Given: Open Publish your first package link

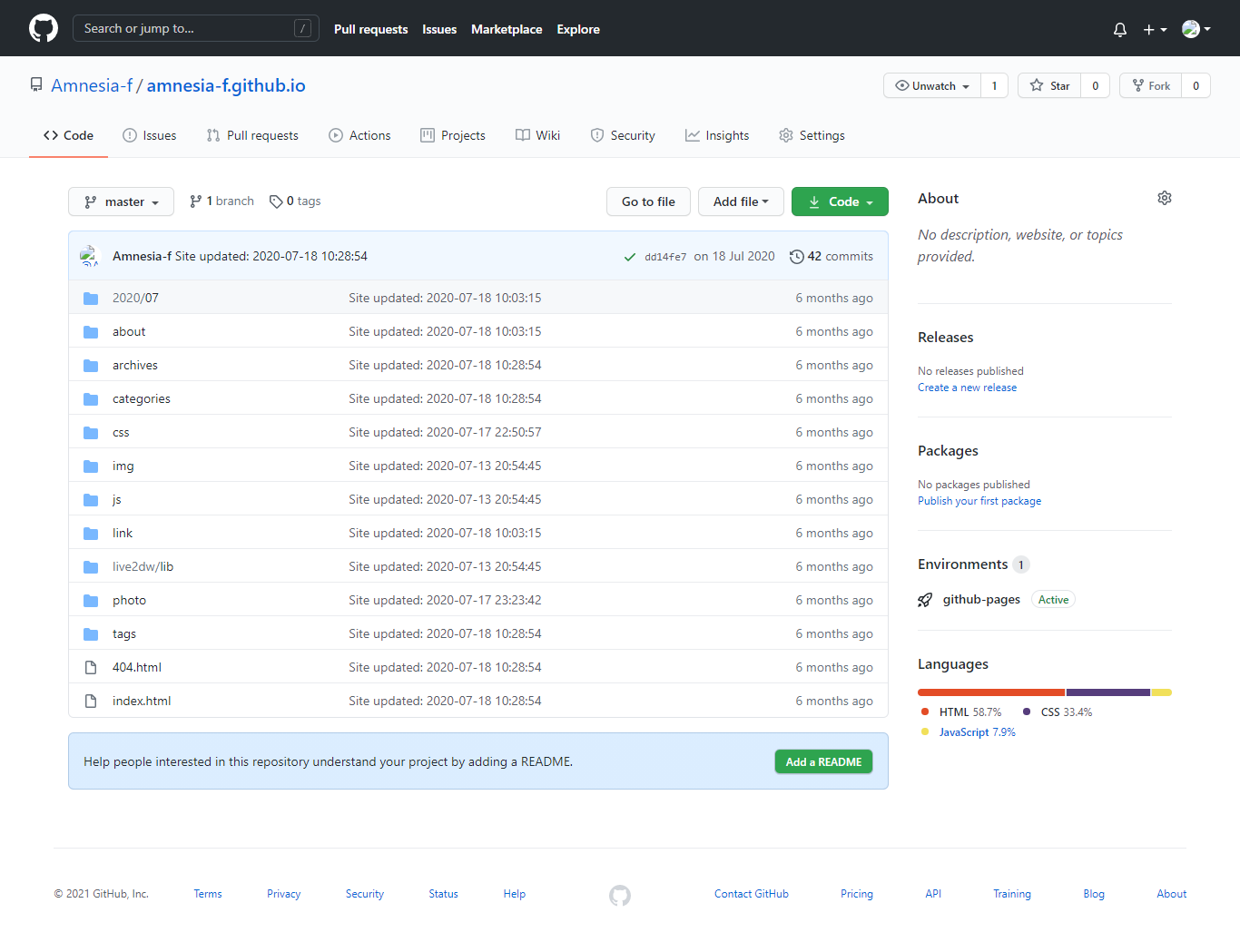Looking at the screenshot, I should [979, 501].
